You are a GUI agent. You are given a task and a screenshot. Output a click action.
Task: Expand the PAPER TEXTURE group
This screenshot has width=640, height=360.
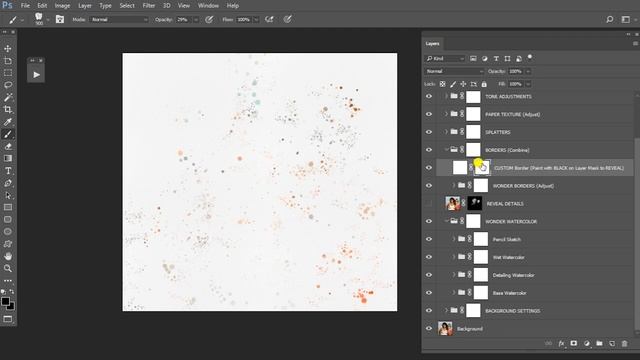point(446,114)
